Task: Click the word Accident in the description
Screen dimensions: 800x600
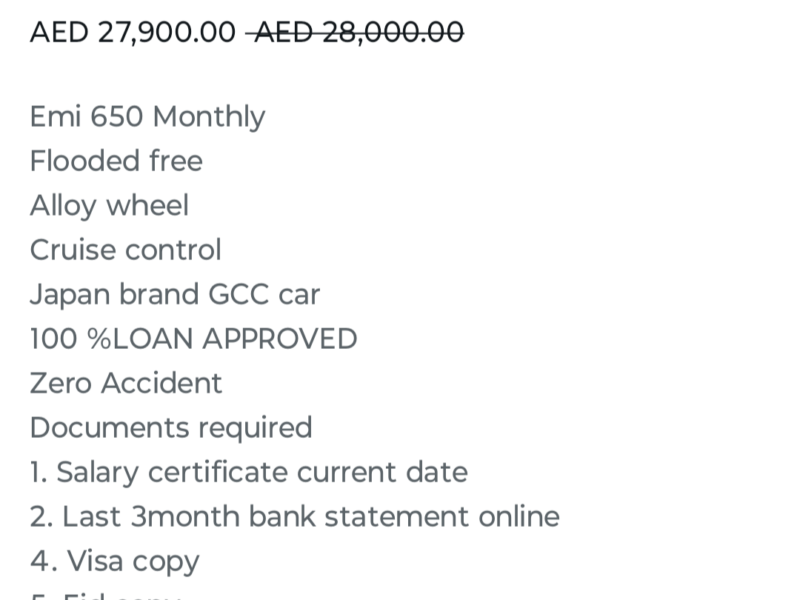Action: coord(162,383)
